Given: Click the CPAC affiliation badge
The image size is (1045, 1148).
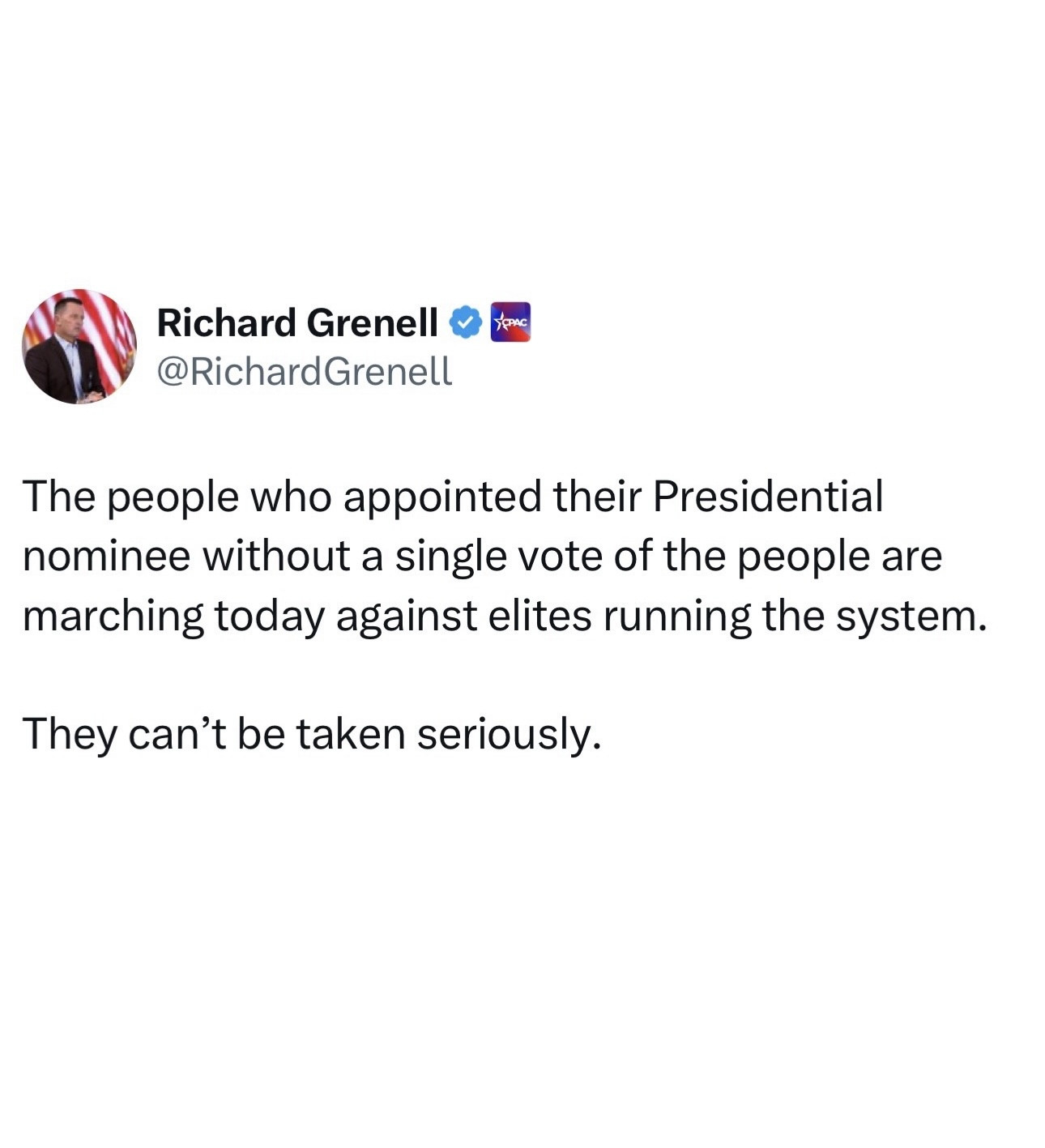Looking at the screenshot, I should [511, 322].
